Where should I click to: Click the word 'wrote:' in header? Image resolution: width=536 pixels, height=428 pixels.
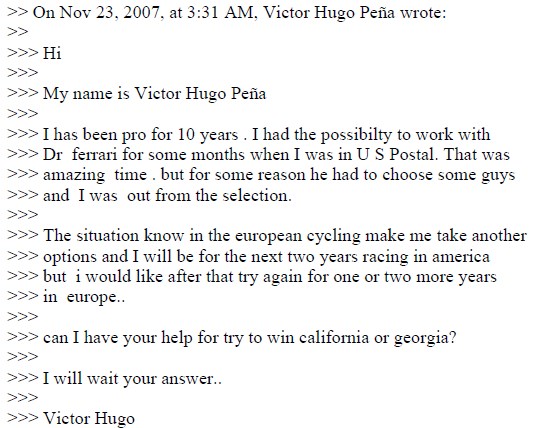(x=423, y=13)
